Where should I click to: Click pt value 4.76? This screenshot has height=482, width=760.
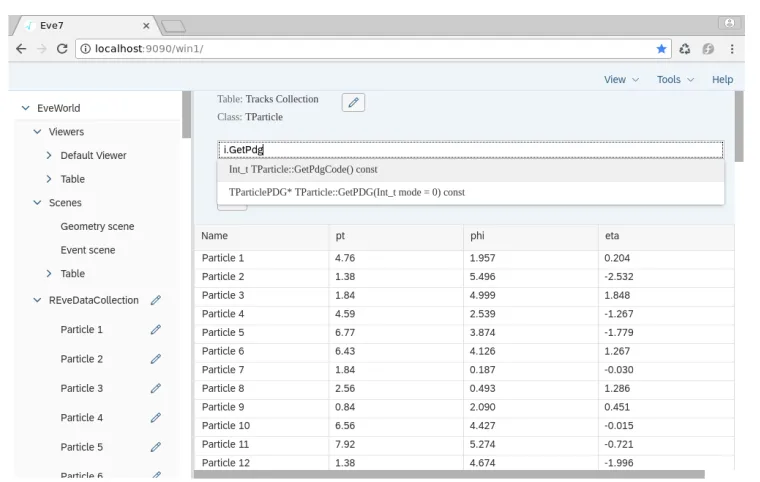pos(345,258)
